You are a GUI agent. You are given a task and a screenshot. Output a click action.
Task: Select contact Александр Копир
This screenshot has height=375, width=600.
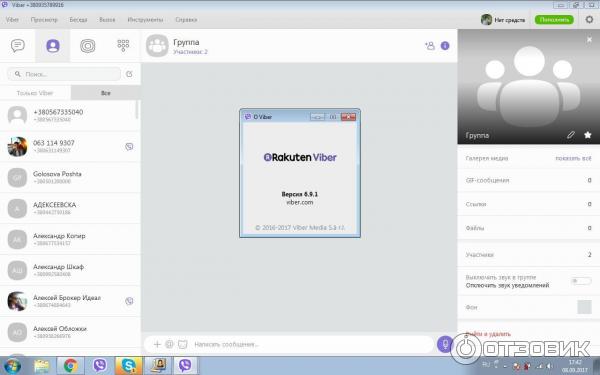(x=70, y=239)
